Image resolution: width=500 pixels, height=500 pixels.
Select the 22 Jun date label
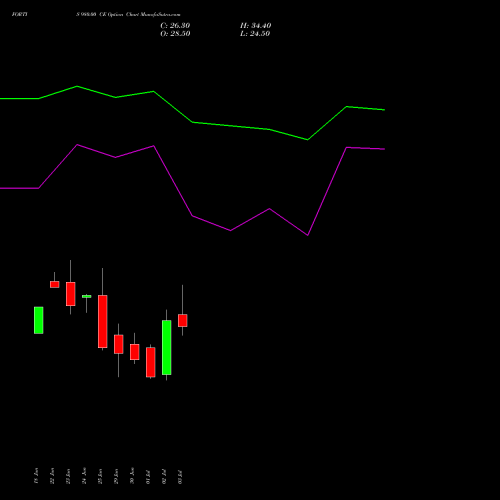click(x=52, y=476)
